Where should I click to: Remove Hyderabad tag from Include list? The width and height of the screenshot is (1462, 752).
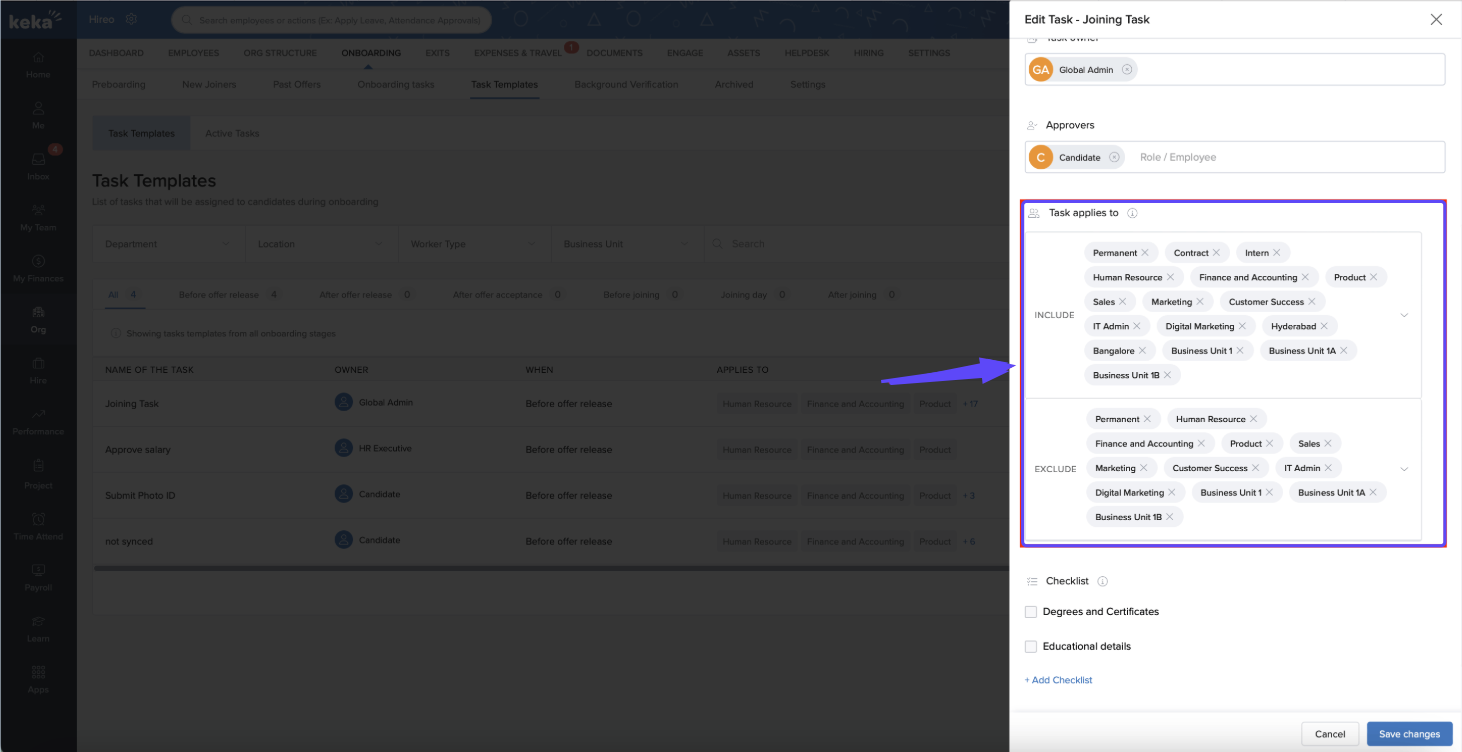(1324, 326)
